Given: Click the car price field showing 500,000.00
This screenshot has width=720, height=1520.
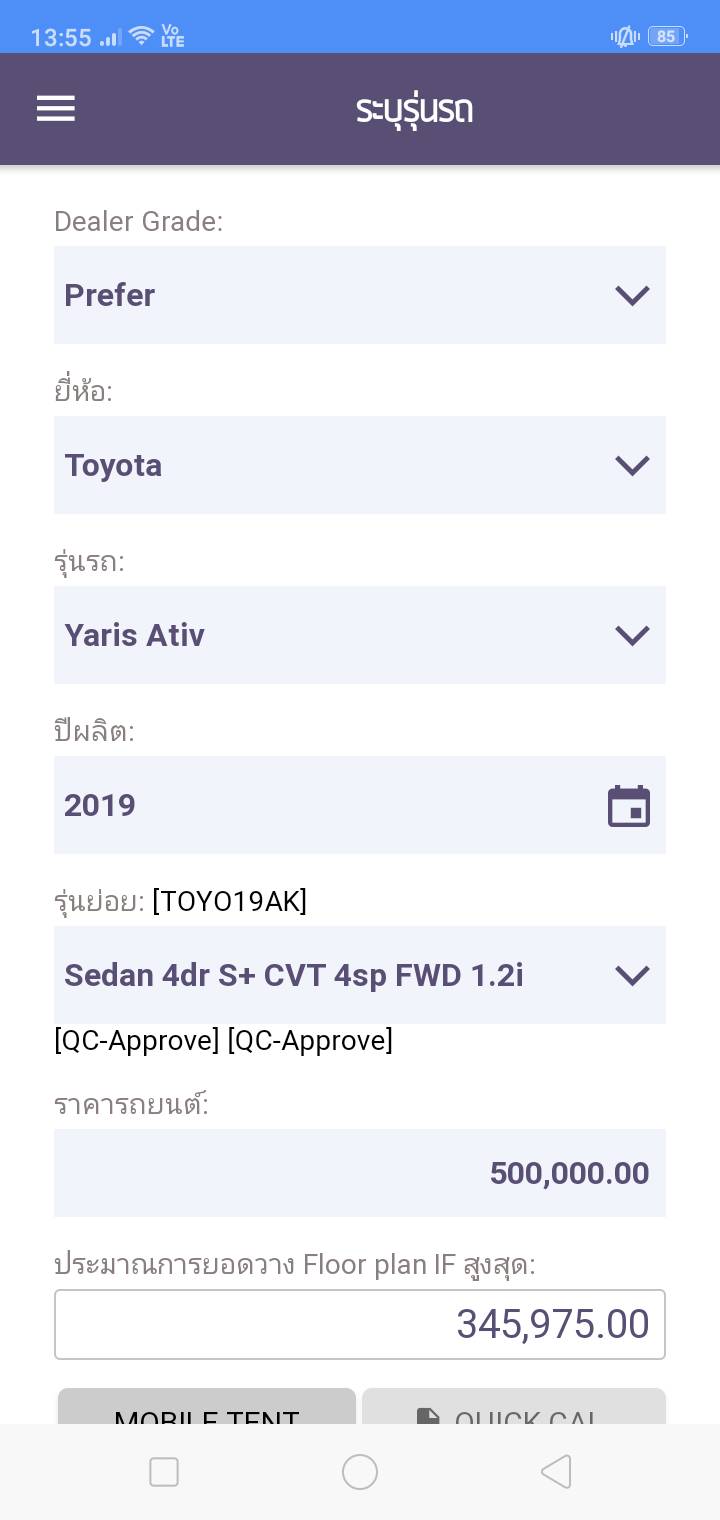Looking at the screenshot, I should (x=360, y=1173).
